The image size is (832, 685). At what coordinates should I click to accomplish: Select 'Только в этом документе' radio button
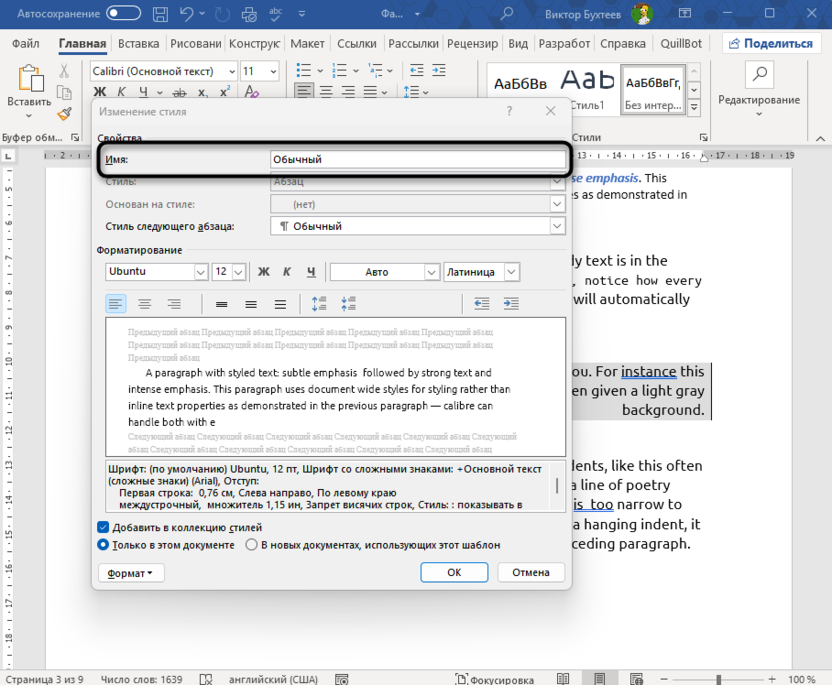(103, 545)
